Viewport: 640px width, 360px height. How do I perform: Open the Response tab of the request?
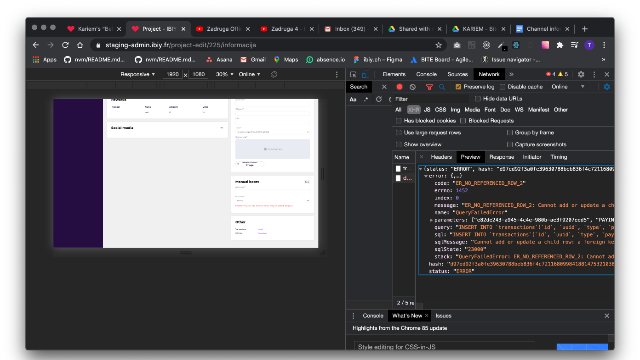point(502,157)
